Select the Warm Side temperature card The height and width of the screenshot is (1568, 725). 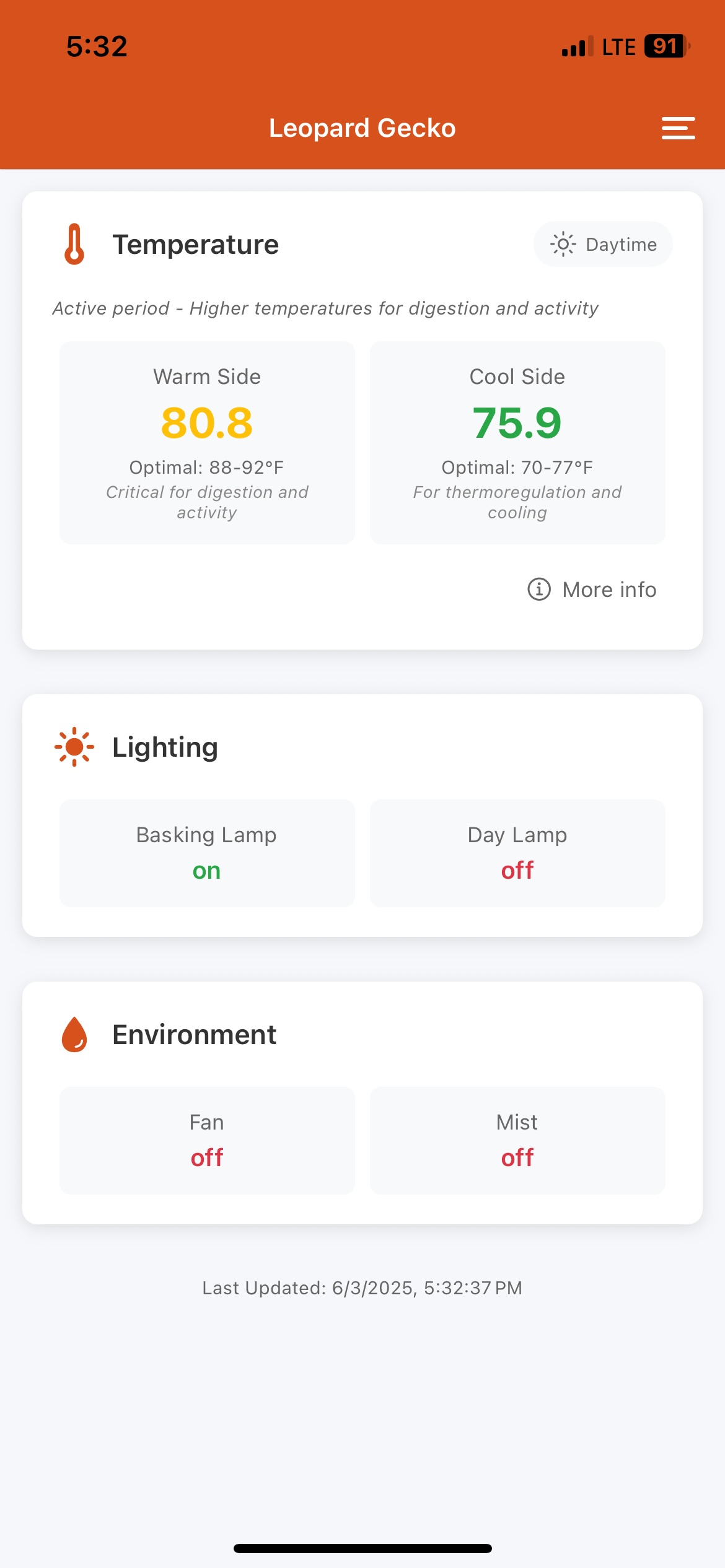(x=207, y=442)
